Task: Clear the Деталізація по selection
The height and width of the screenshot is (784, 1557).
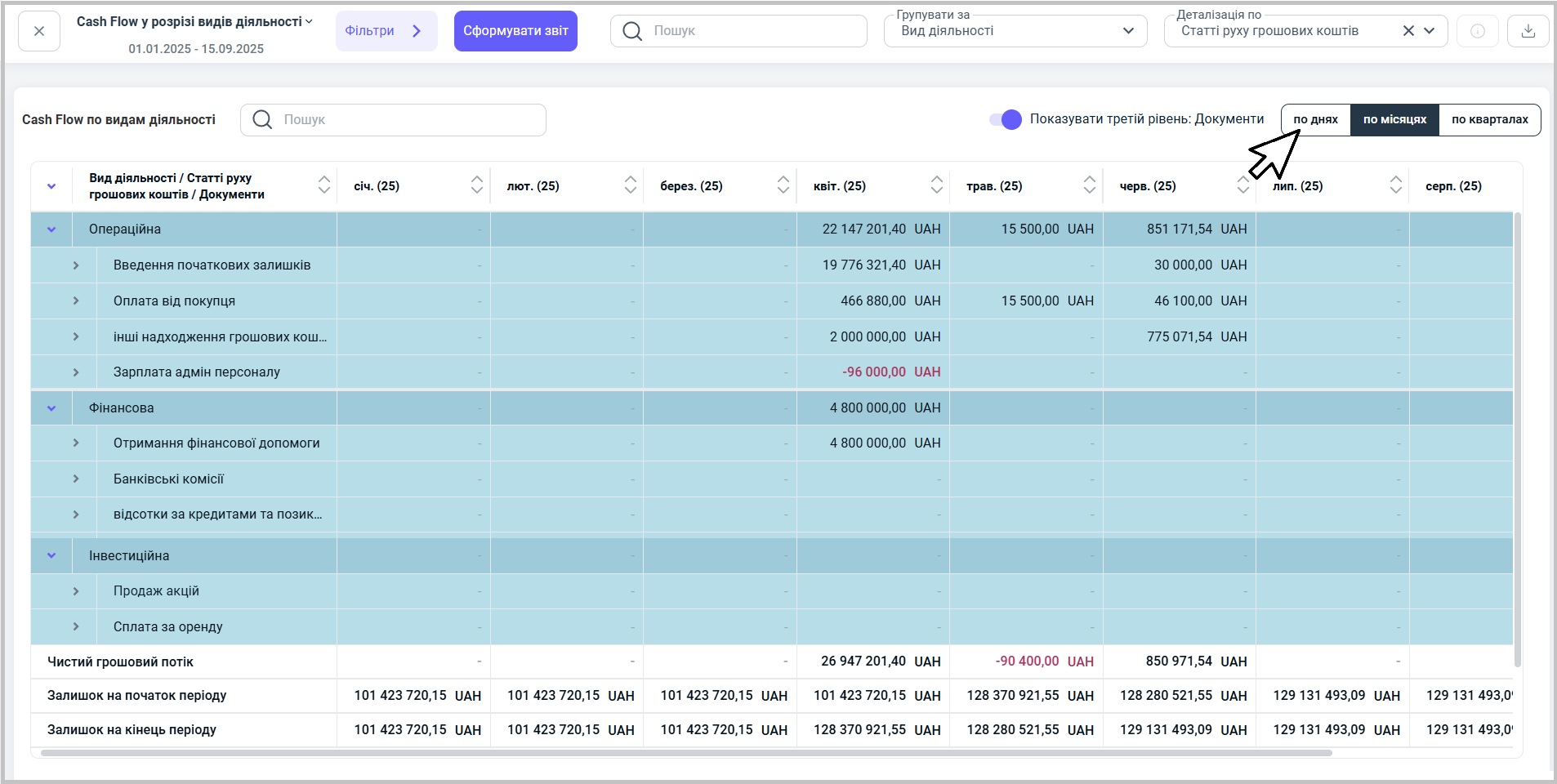Action: tap(1408, 31)
